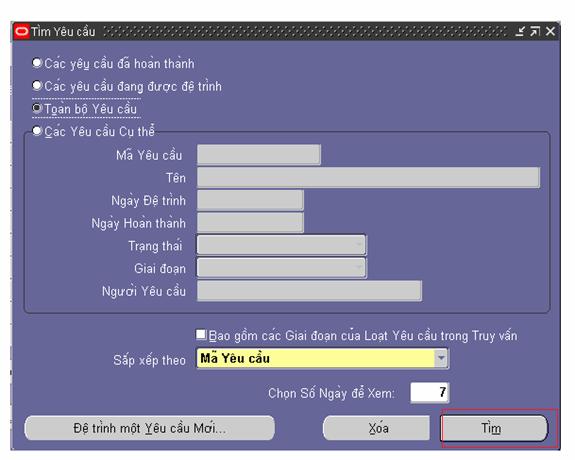Expand the 'Trạng thái' dropdown list
The height and width of the screenshot is (460, 575).
point(359,245)
